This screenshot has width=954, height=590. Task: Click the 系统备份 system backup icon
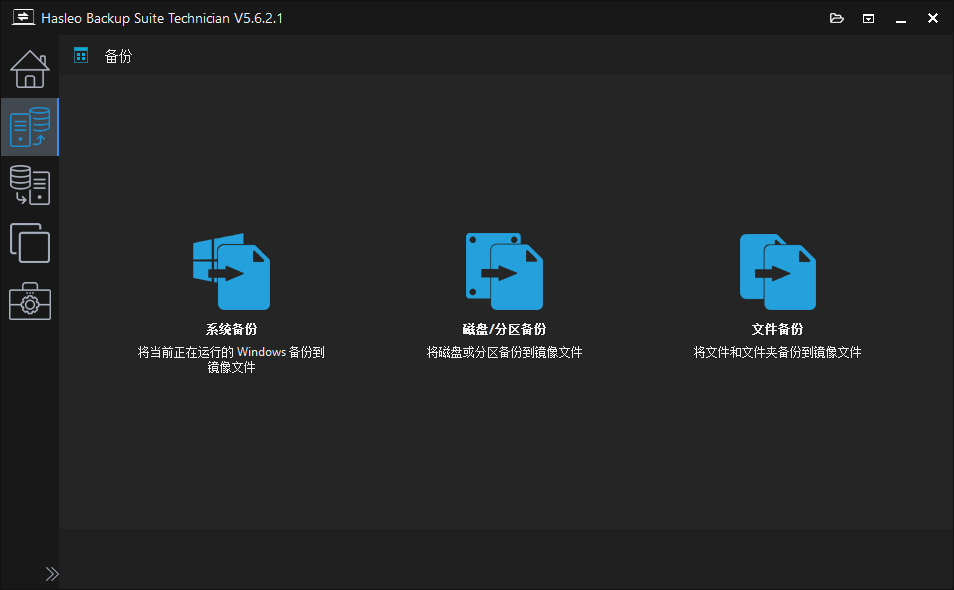coord(231,270)
